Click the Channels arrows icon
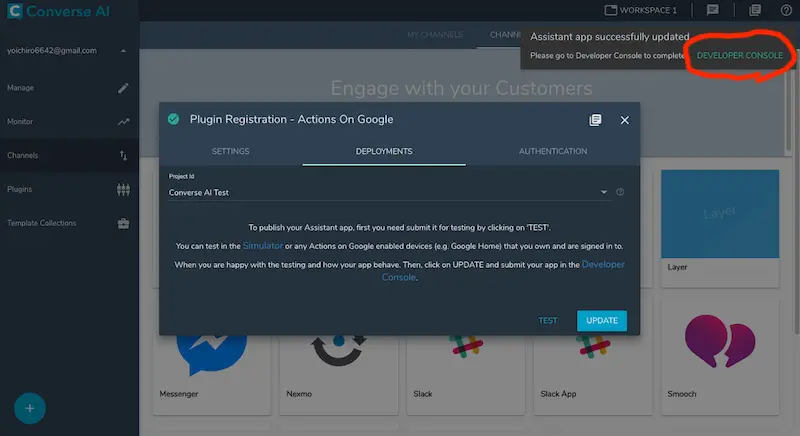This screenshot has width=800, height=436. pyautogui.click(x=123, y=156)
